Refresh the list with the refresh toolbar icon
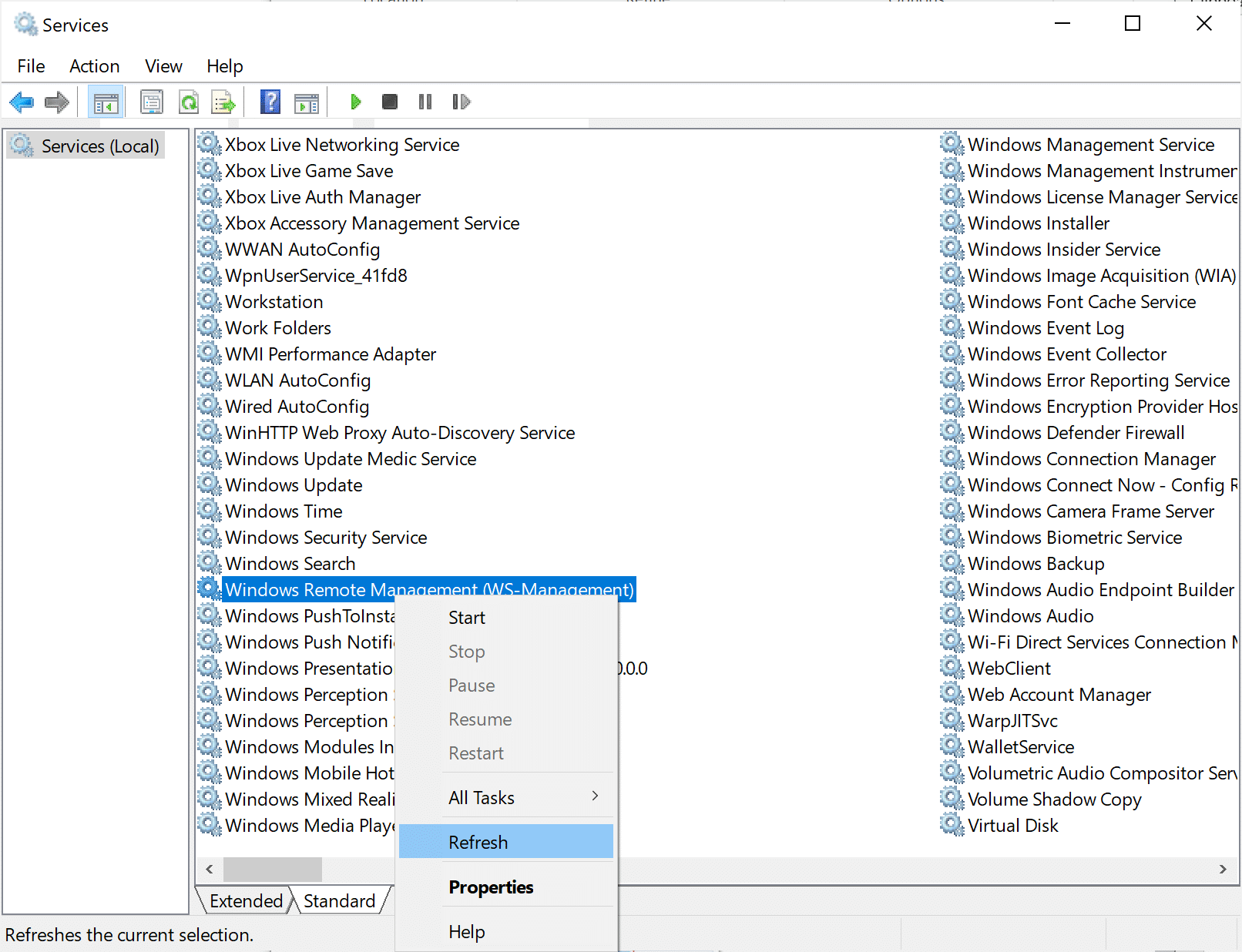This screenshot has width=1242, height=952. pos(189,101)
